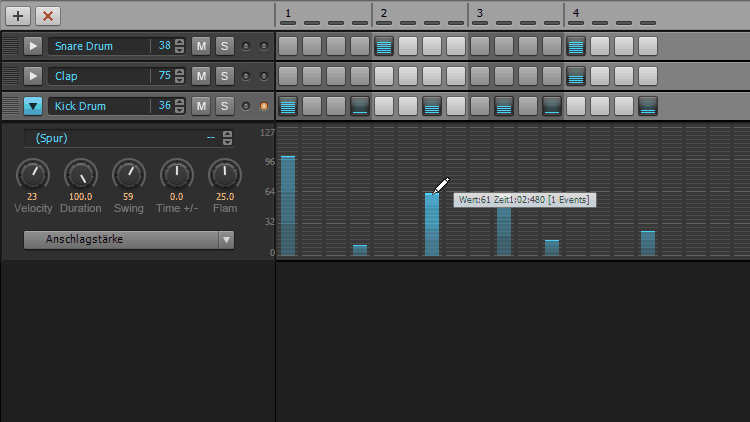Mute the Kick Drum lane
The height and width of the screenshot is (422, 750).
pyautogui.click(x=201, y=106)
